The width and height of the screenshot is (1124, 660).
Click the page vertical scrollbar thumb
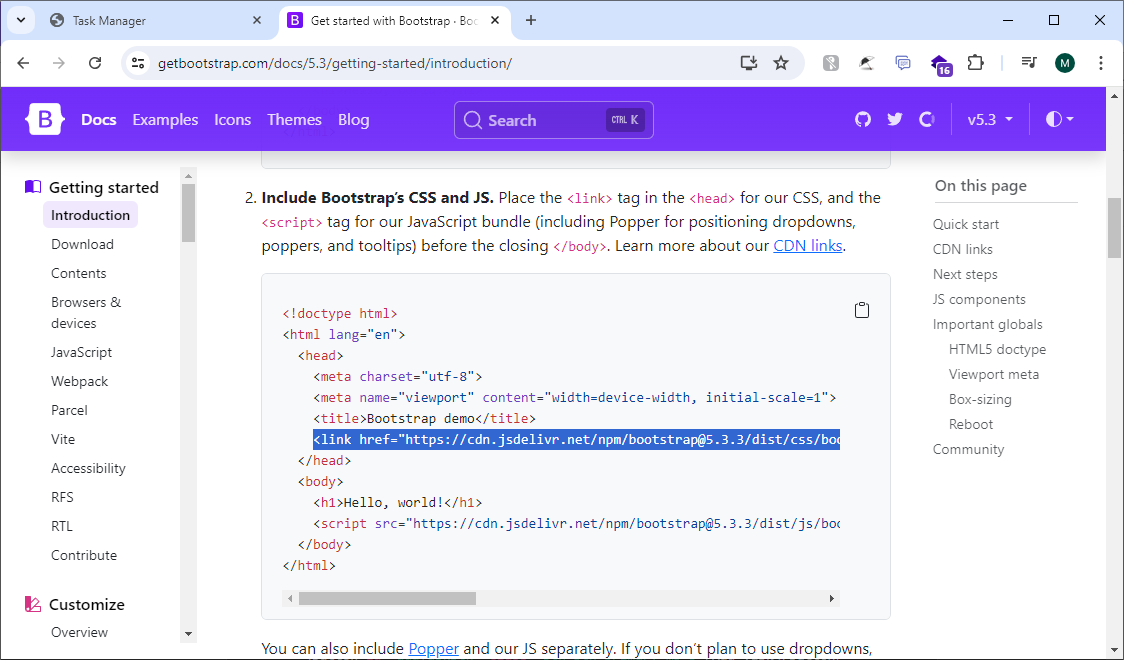pos(1114,227)
